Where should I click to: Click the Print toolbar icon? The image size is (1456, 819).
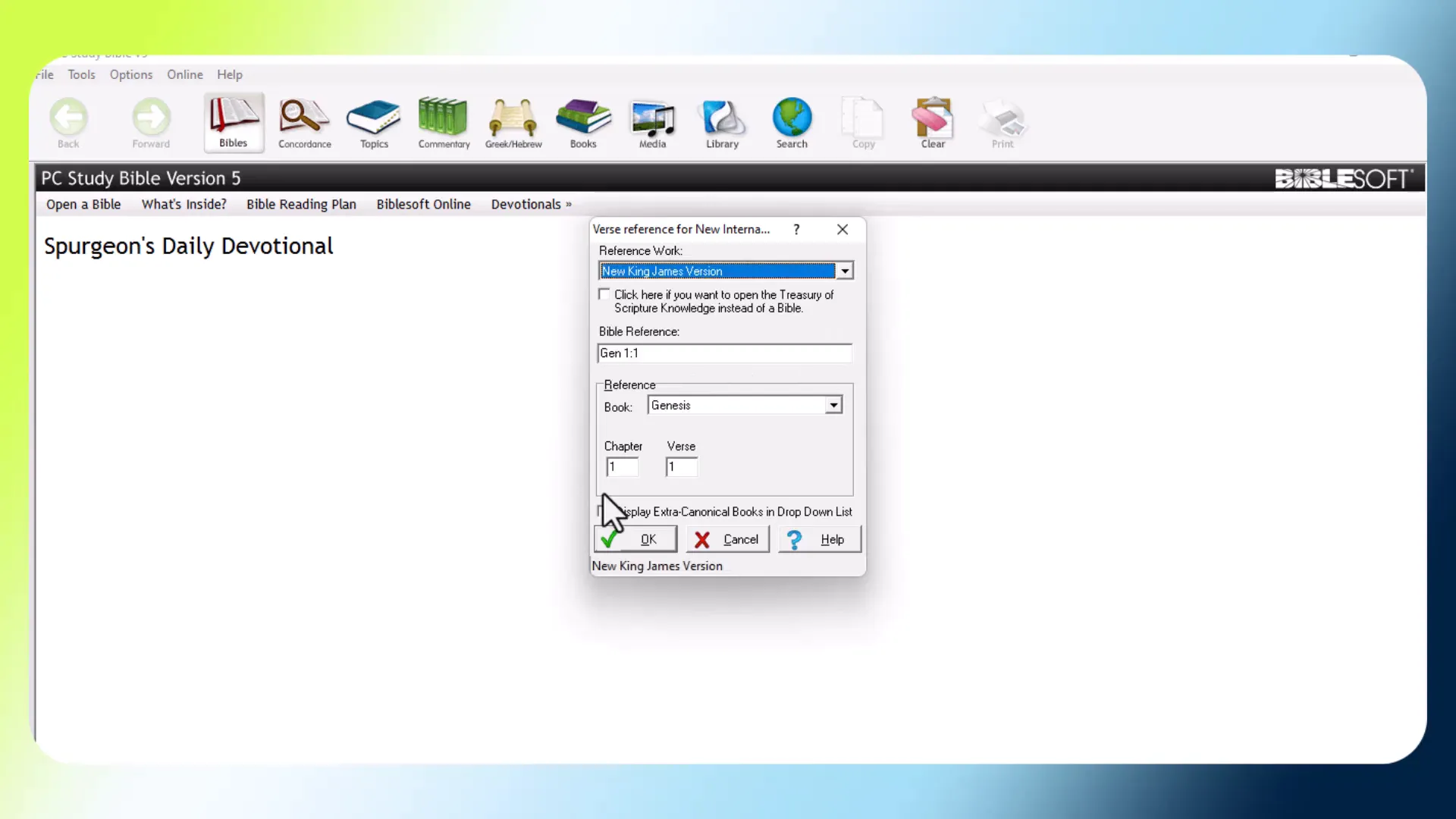pos(1003,122)
